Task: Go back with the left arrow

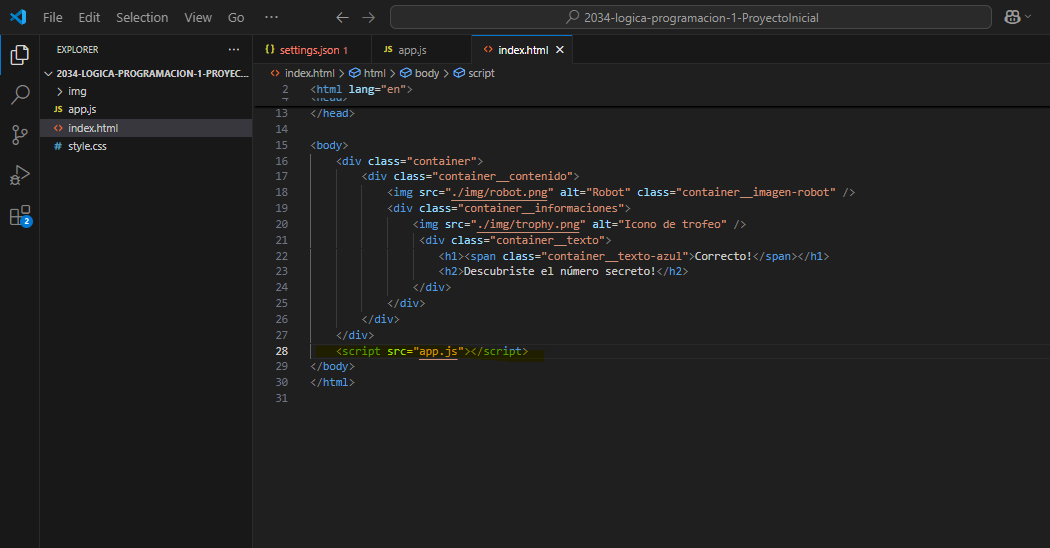Action: point(342,17)
